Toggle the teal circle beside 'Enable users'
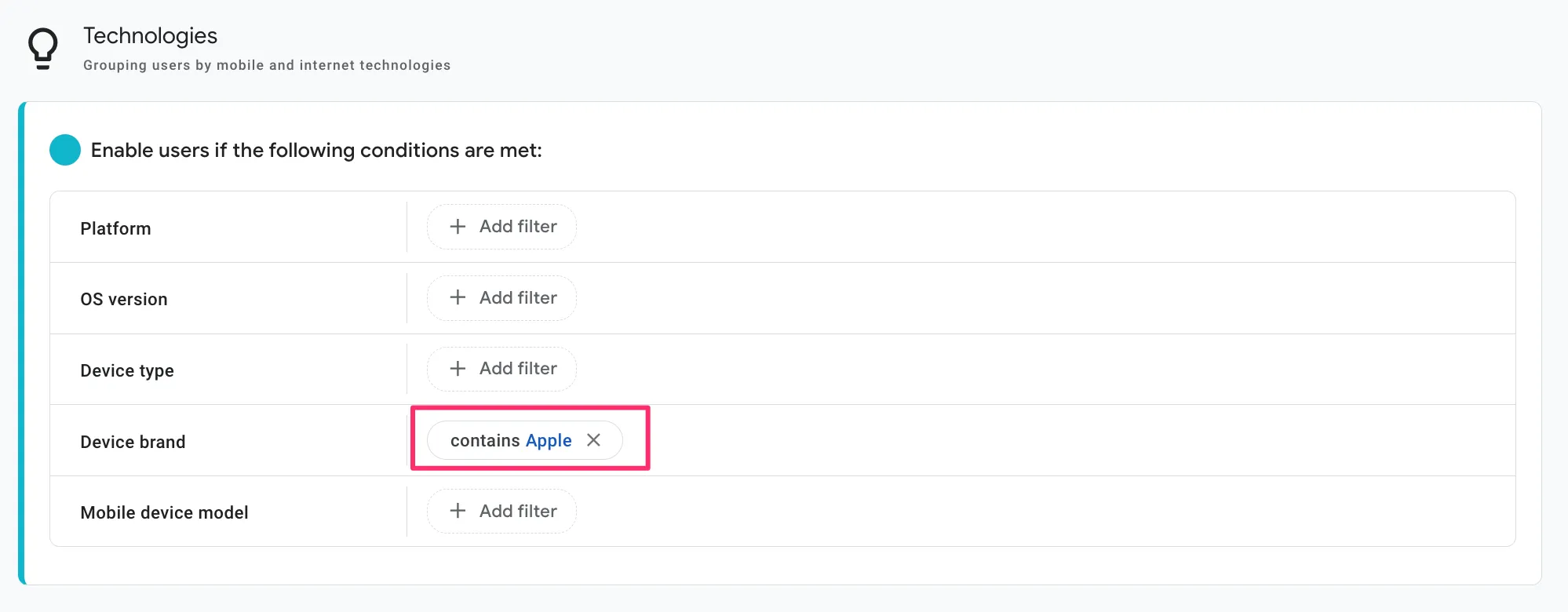The image size is (1568, 612). click(x=65, y=150)
